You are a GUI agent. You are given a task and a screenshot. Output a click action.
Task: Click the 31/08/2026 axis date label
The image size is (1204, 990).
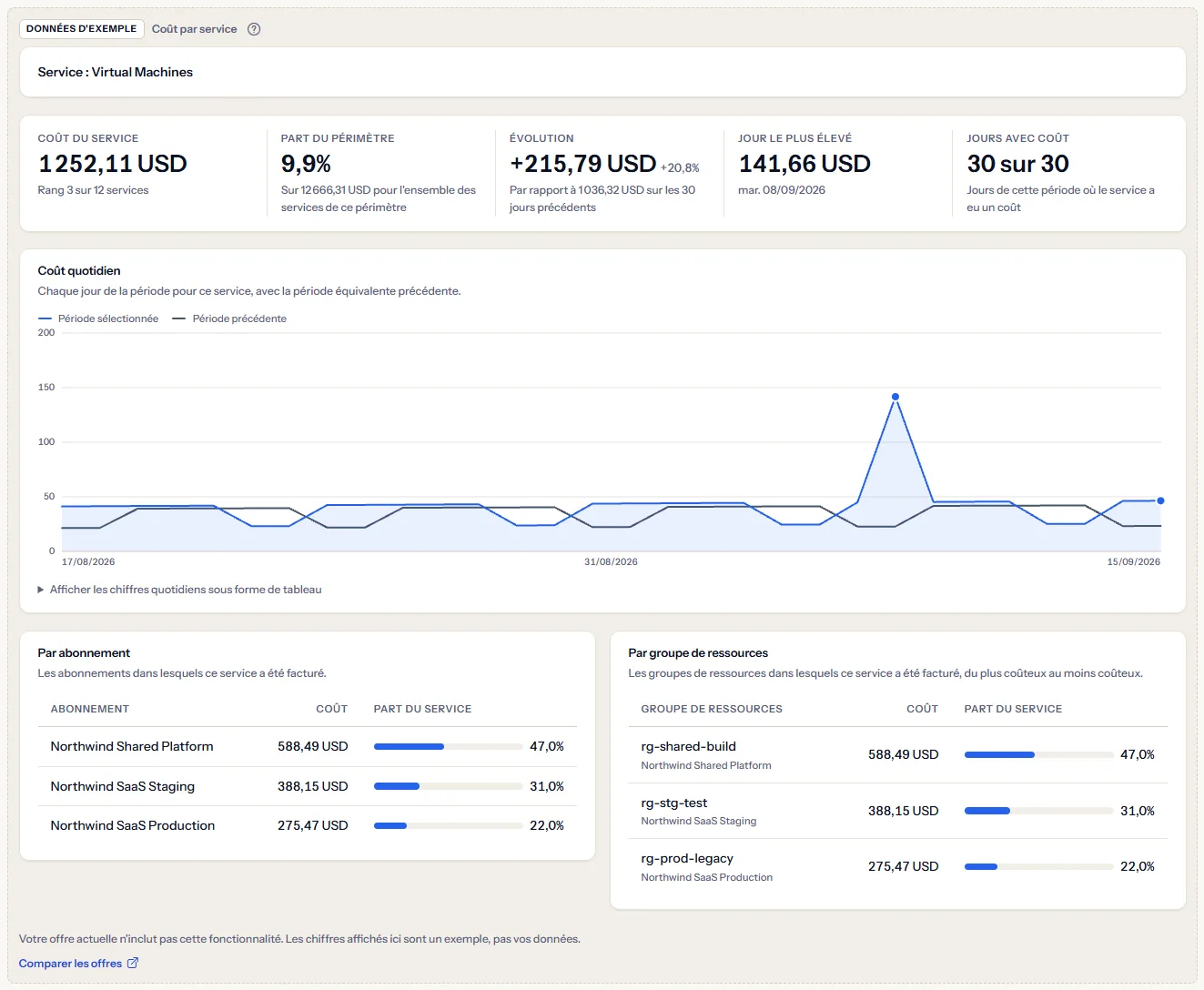coord(611,561)
